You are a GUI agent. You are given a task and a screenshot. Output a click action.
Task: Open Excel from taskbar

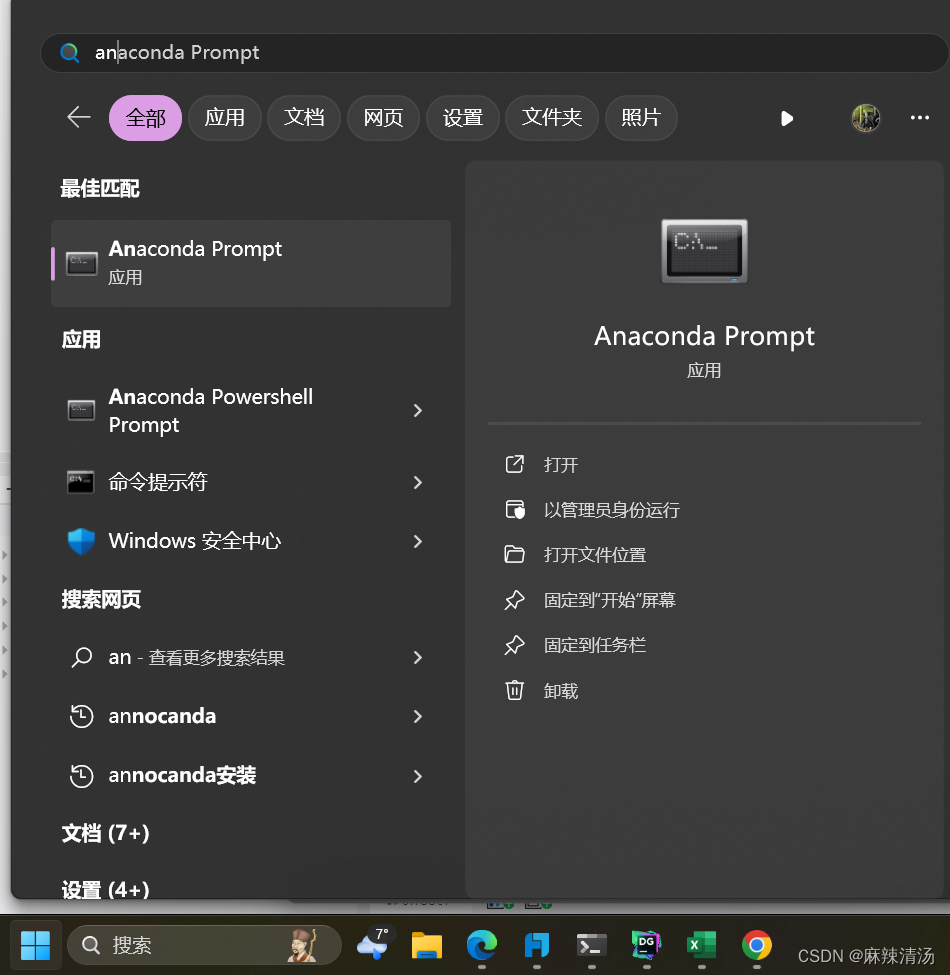pyautogui.click(x=701, y=945)
